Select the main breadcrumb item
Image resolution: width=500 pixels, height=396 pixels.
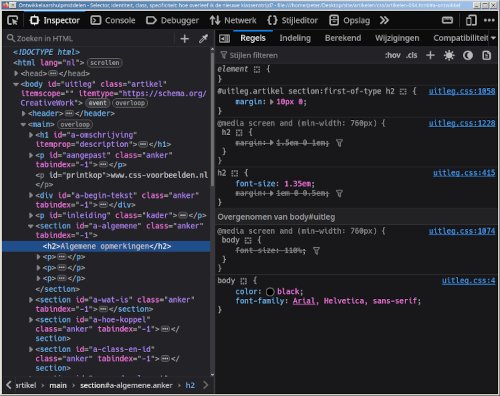[58, 385]
